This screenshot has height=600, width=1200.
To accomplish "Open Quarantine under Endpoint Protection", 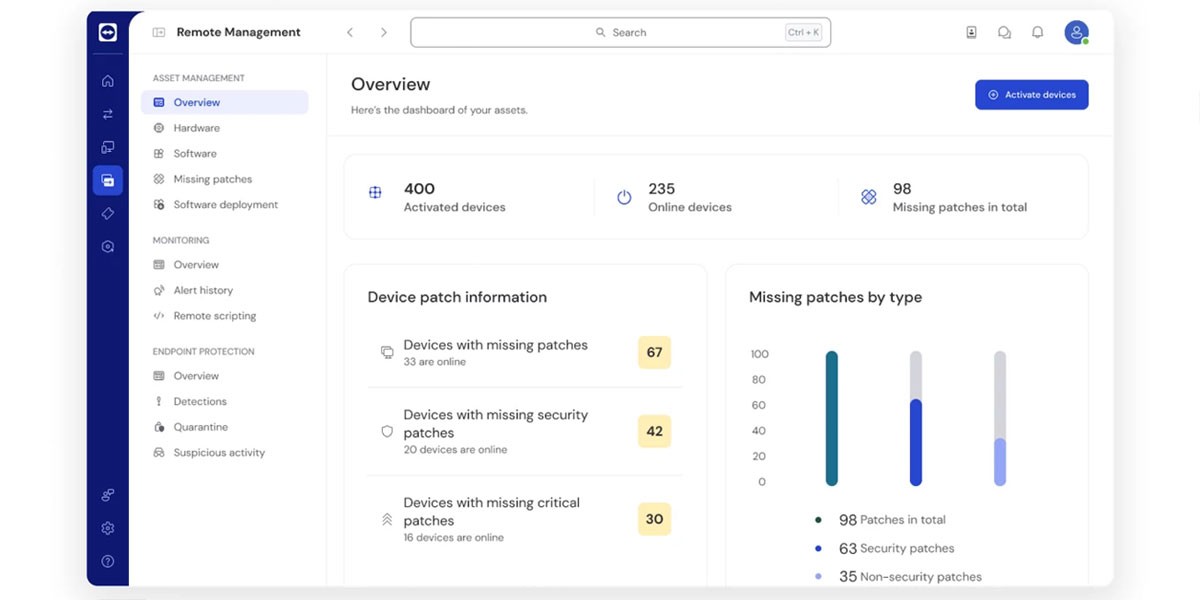I will click(200, 427).
